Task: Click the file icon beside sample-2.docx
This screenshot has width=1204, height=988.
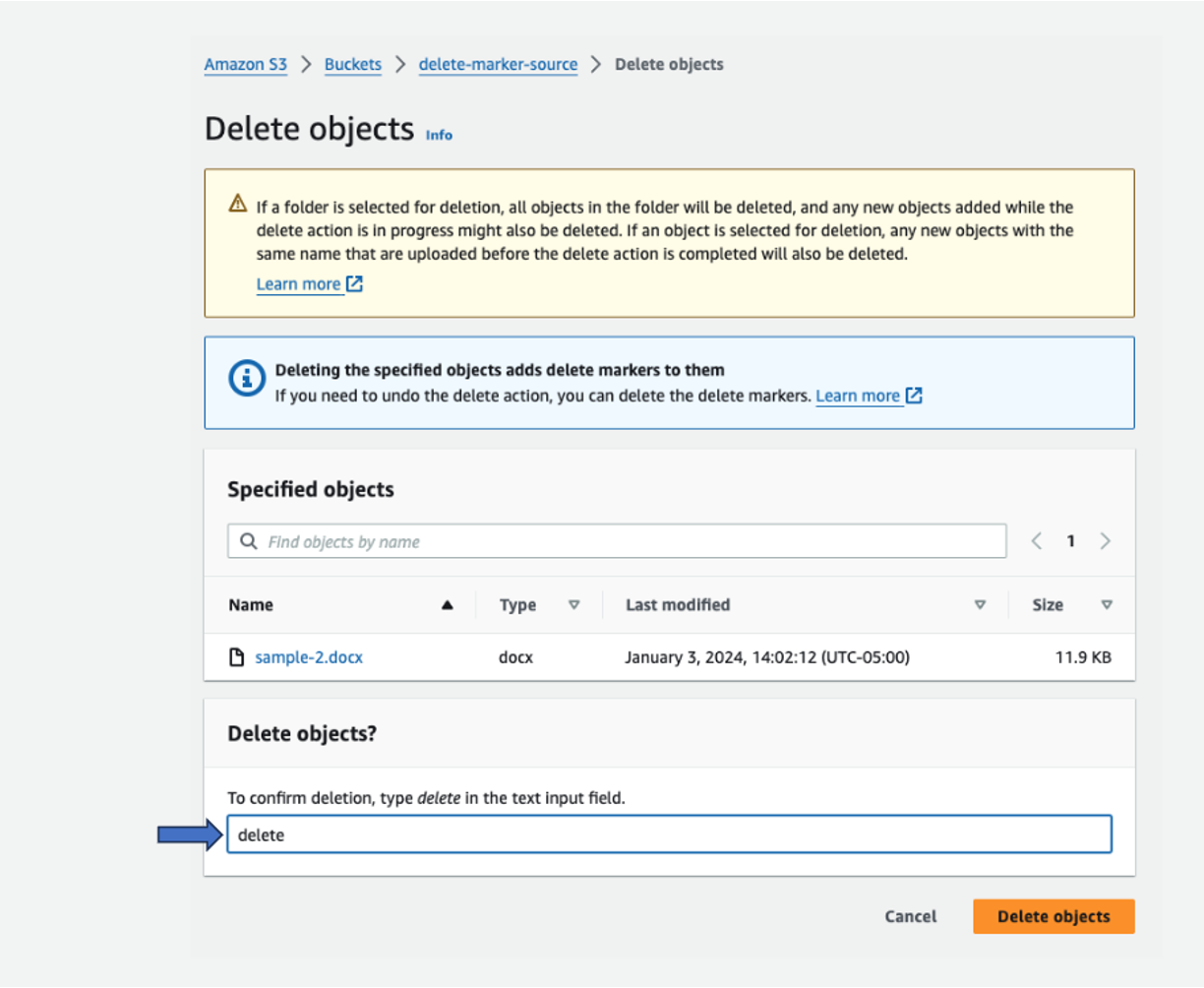Action: 236,656
